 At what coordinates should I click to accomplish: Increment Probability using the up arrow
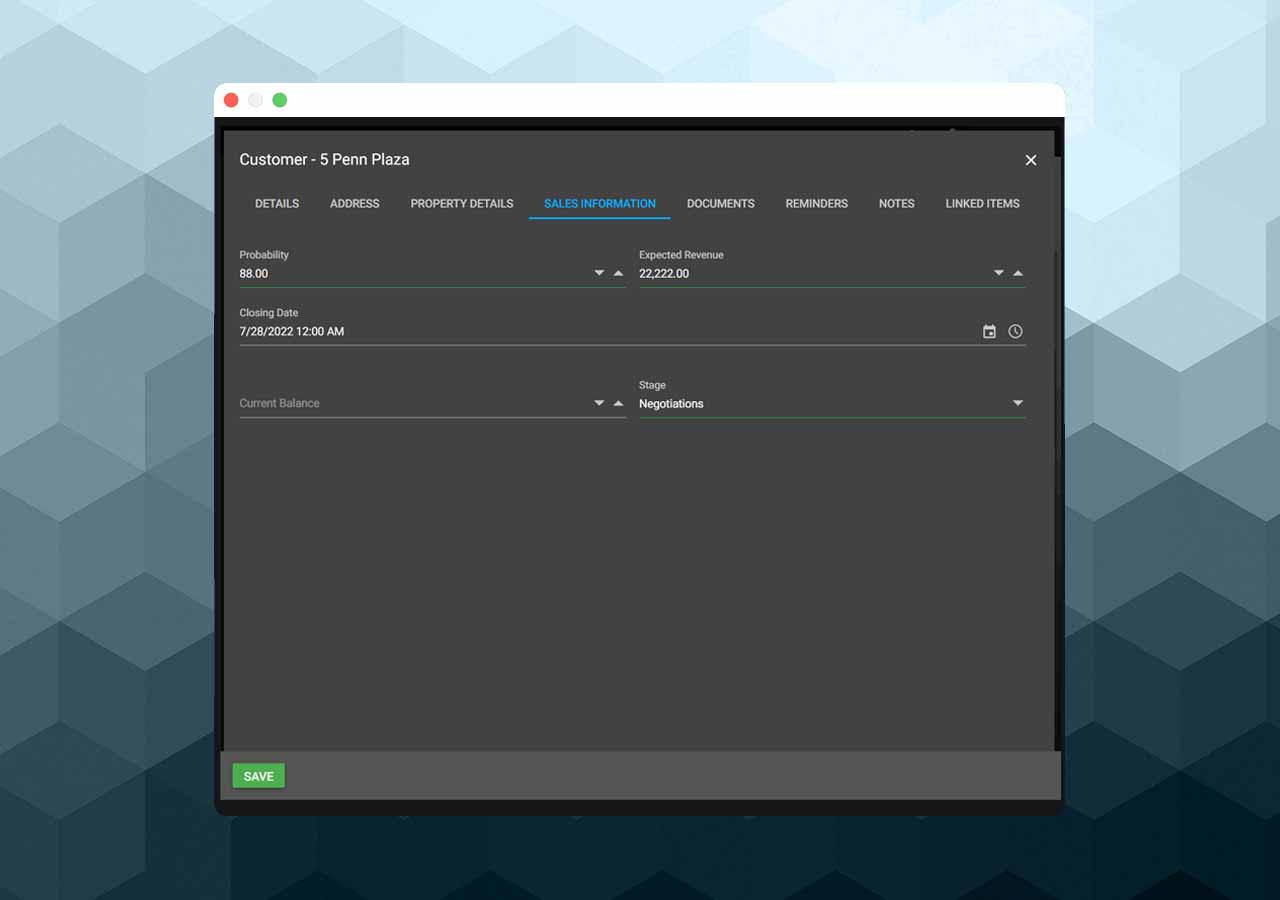tap(617, 271)
